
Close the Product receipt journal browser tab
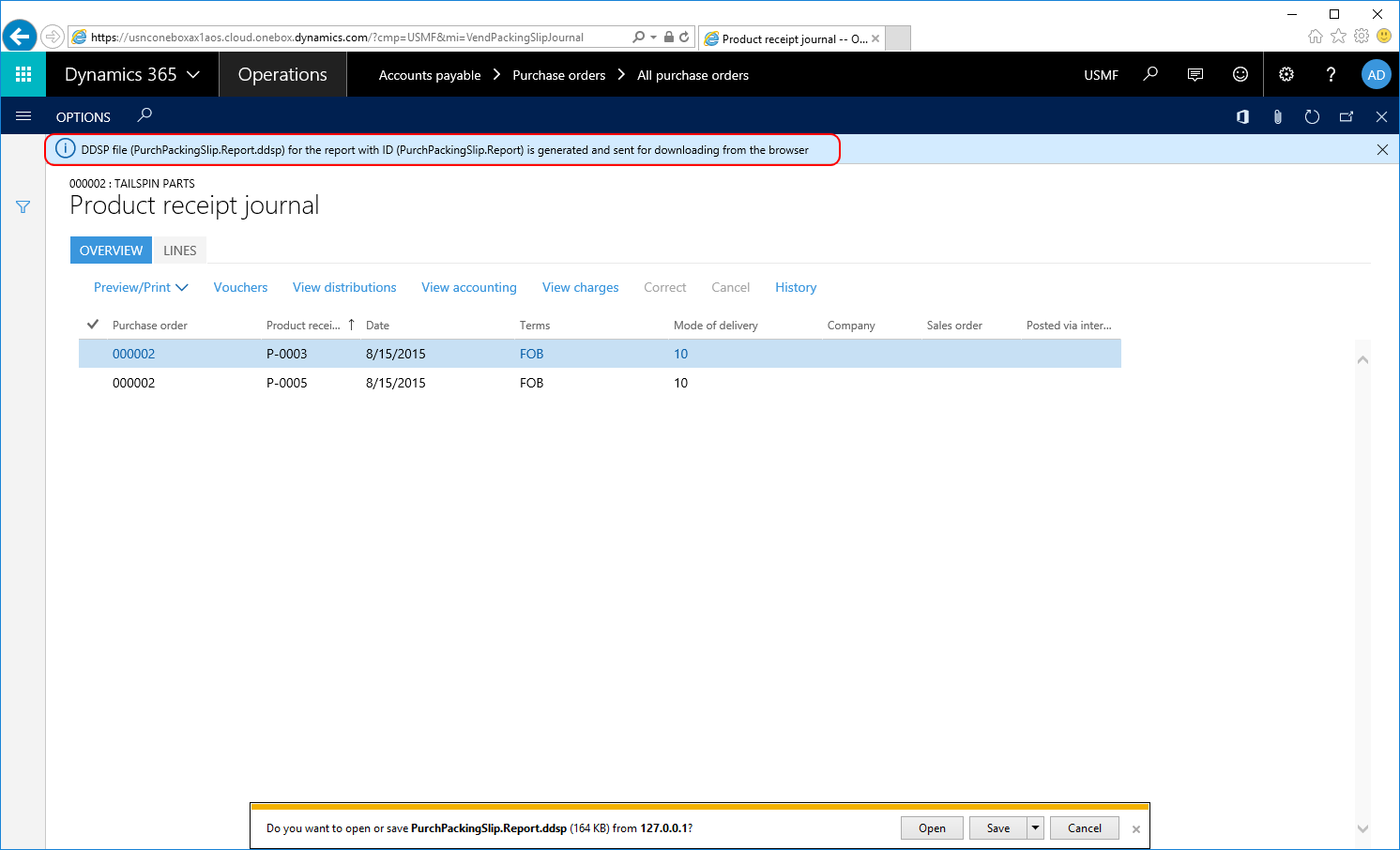[875, 38]
